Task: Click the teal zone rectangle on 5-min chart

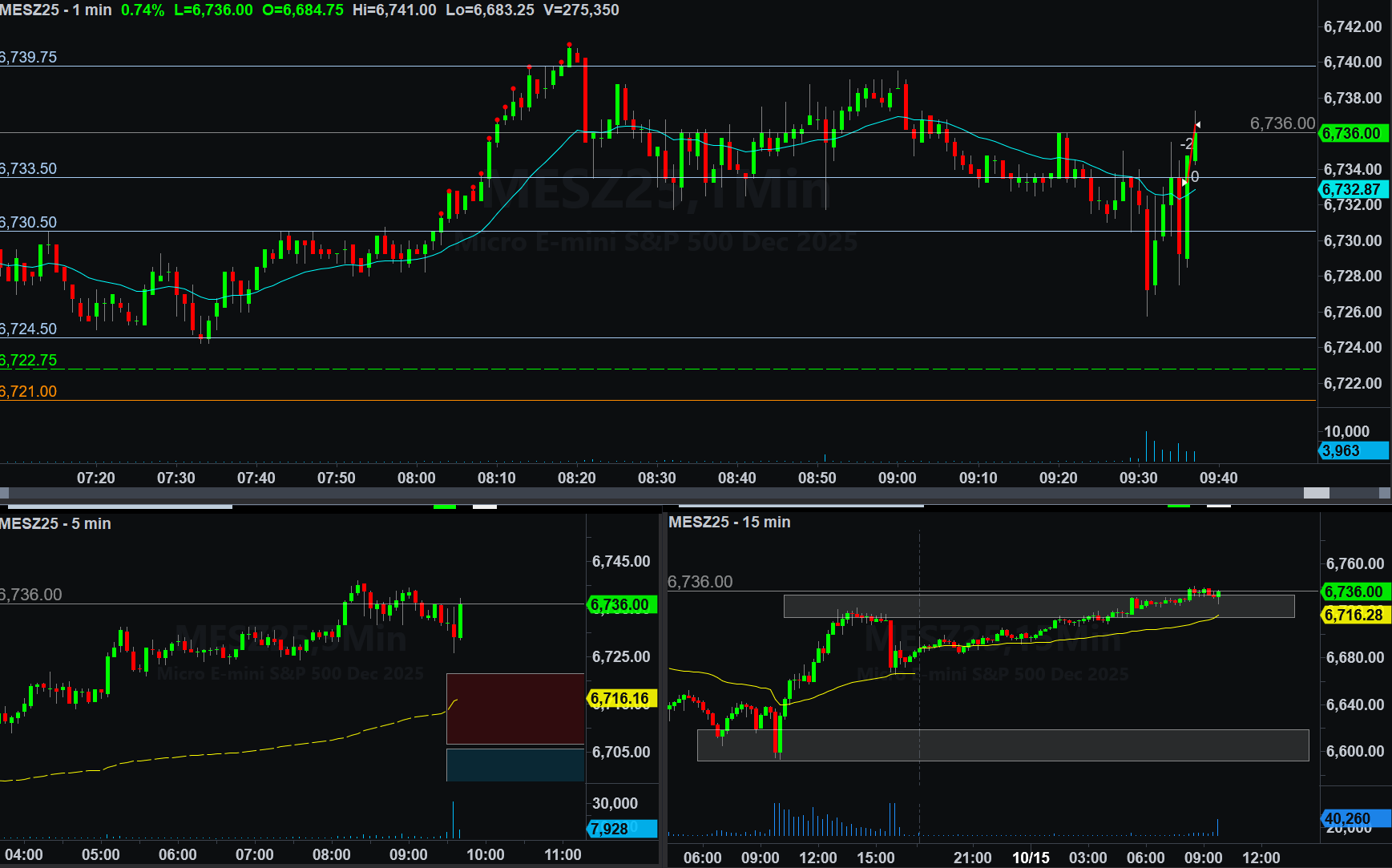Action: [x=515, y=765]
